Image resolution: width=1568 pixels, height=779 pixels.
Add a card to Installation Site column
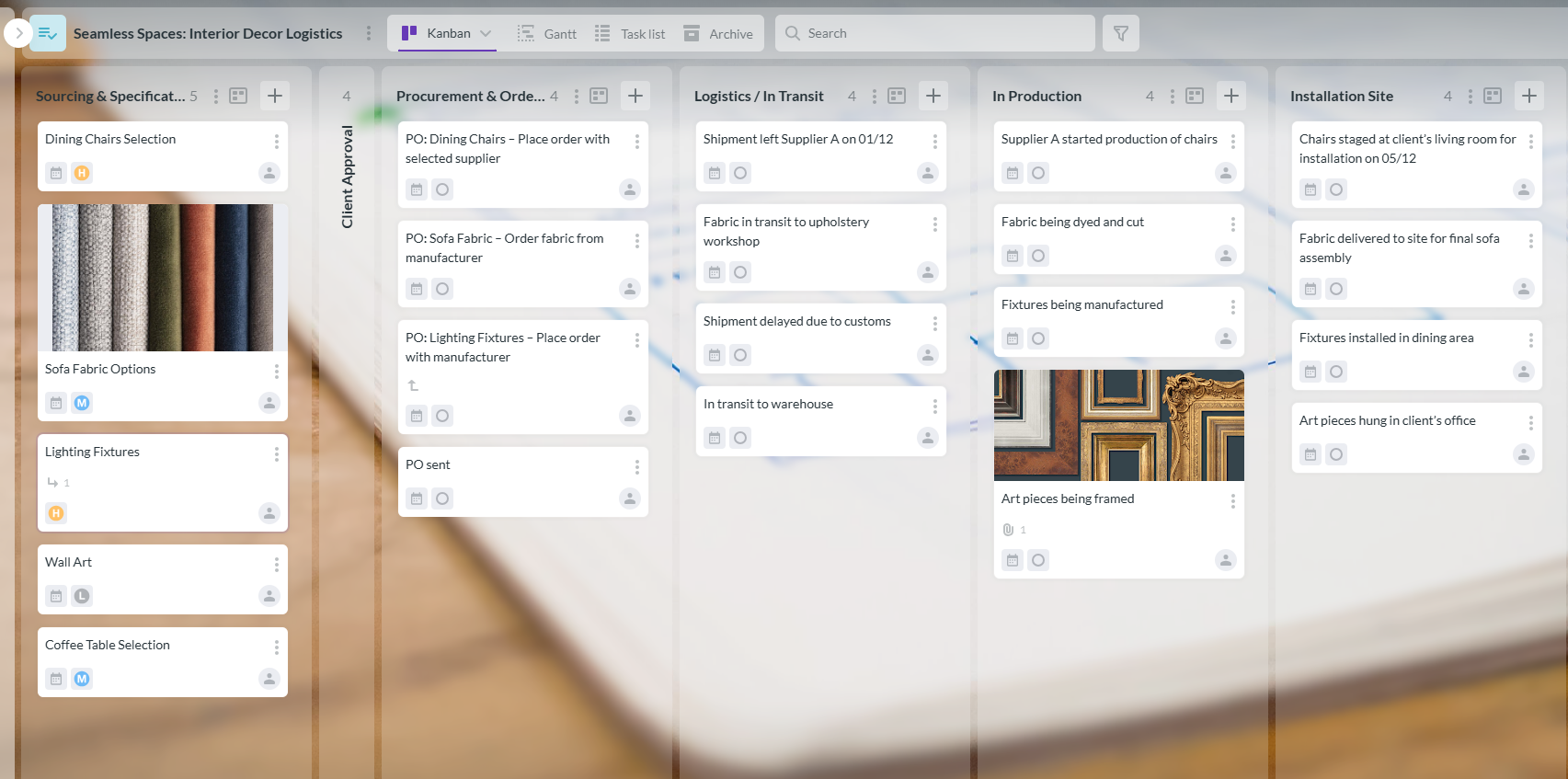[x=1529, y=96]
